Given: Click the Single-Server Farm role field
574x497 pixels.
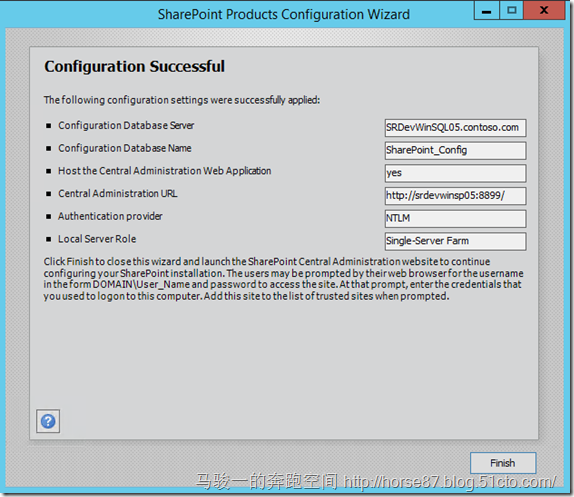Looking at the screenshot, I should [455, 241].
